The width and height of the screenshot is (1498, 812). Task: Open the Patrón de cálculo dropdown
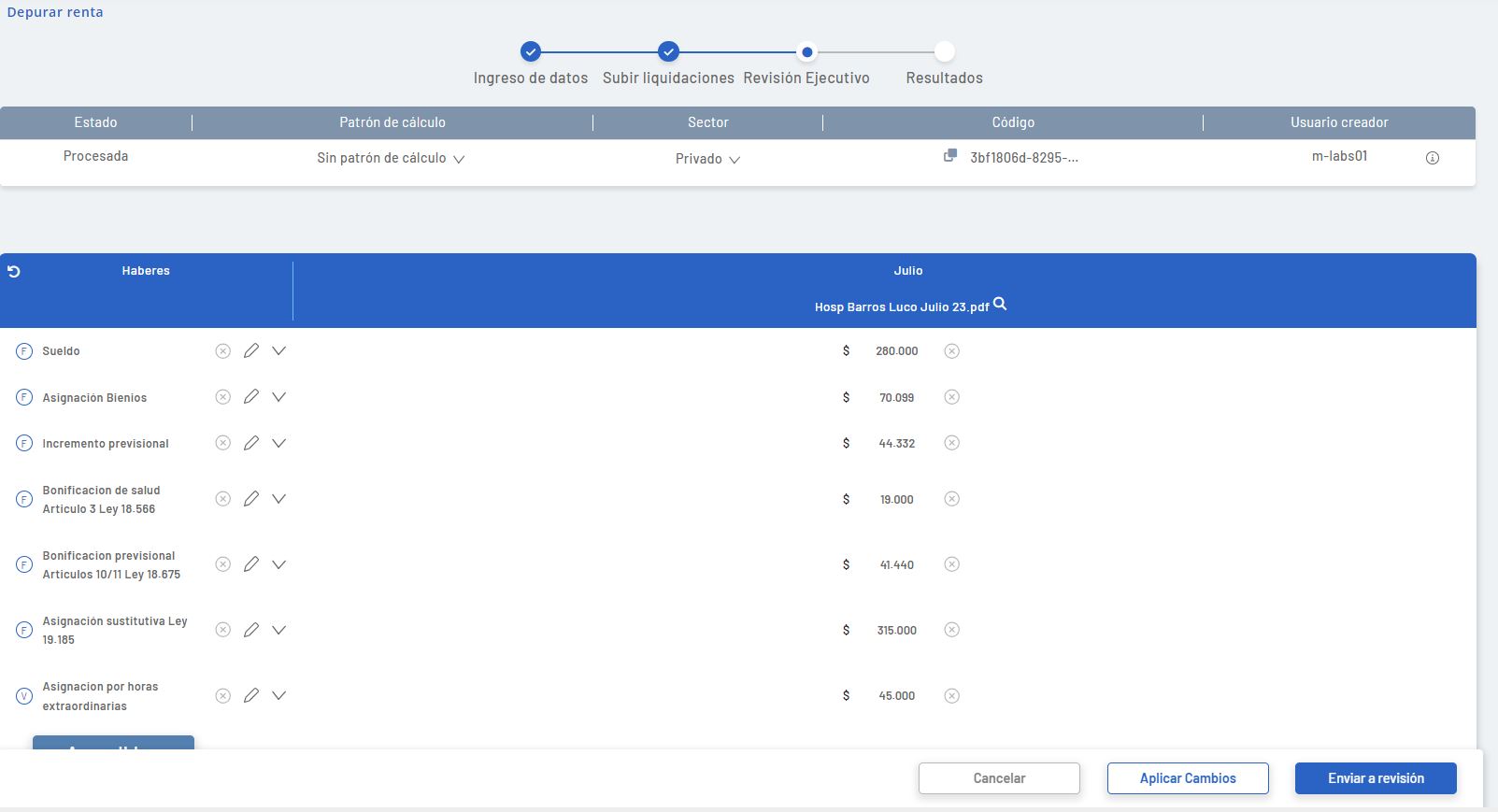pyautogui.click(x=391, y=159)
